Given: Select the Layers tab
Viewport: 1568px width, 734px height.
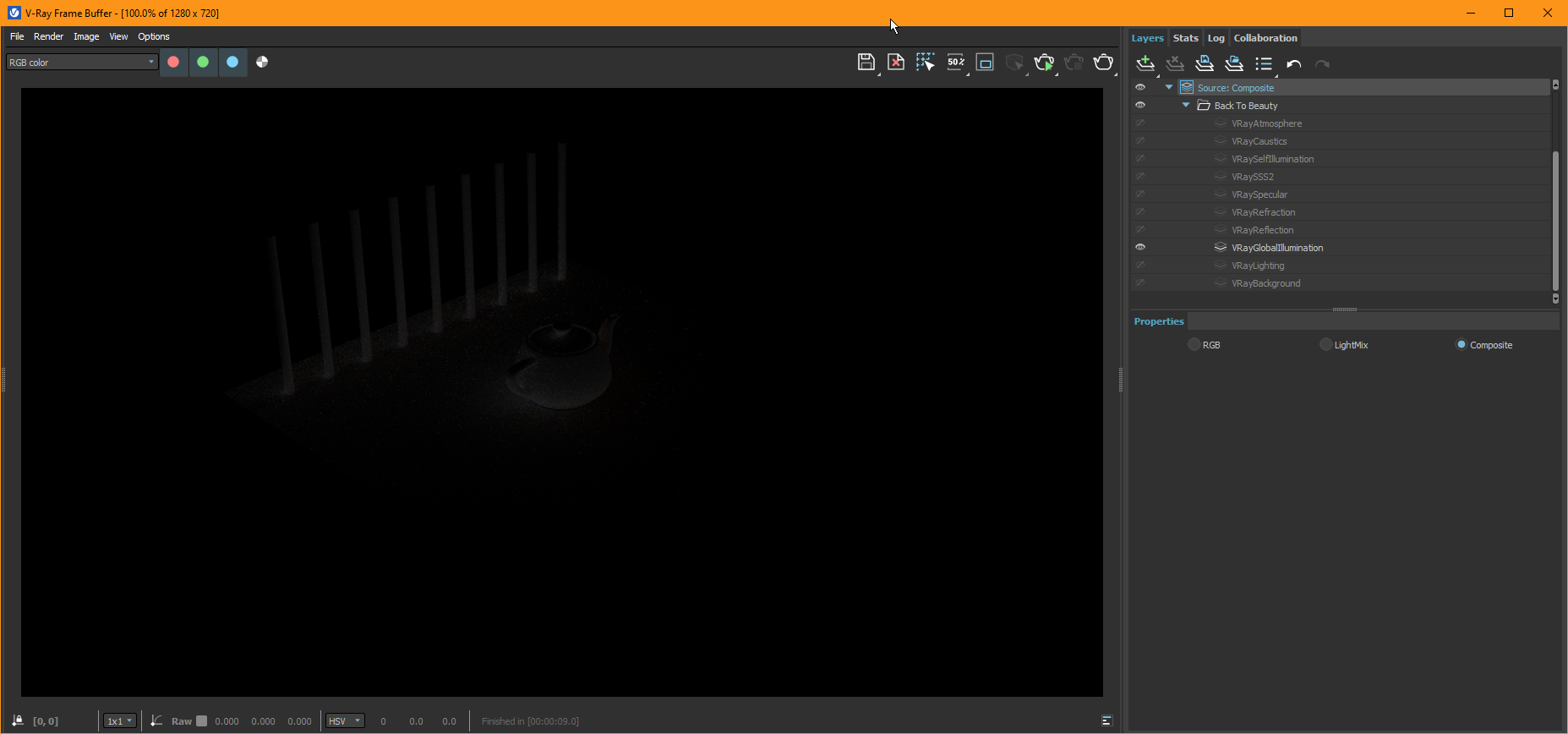Looking at the screenshot, I should (x=1147, y=37).
